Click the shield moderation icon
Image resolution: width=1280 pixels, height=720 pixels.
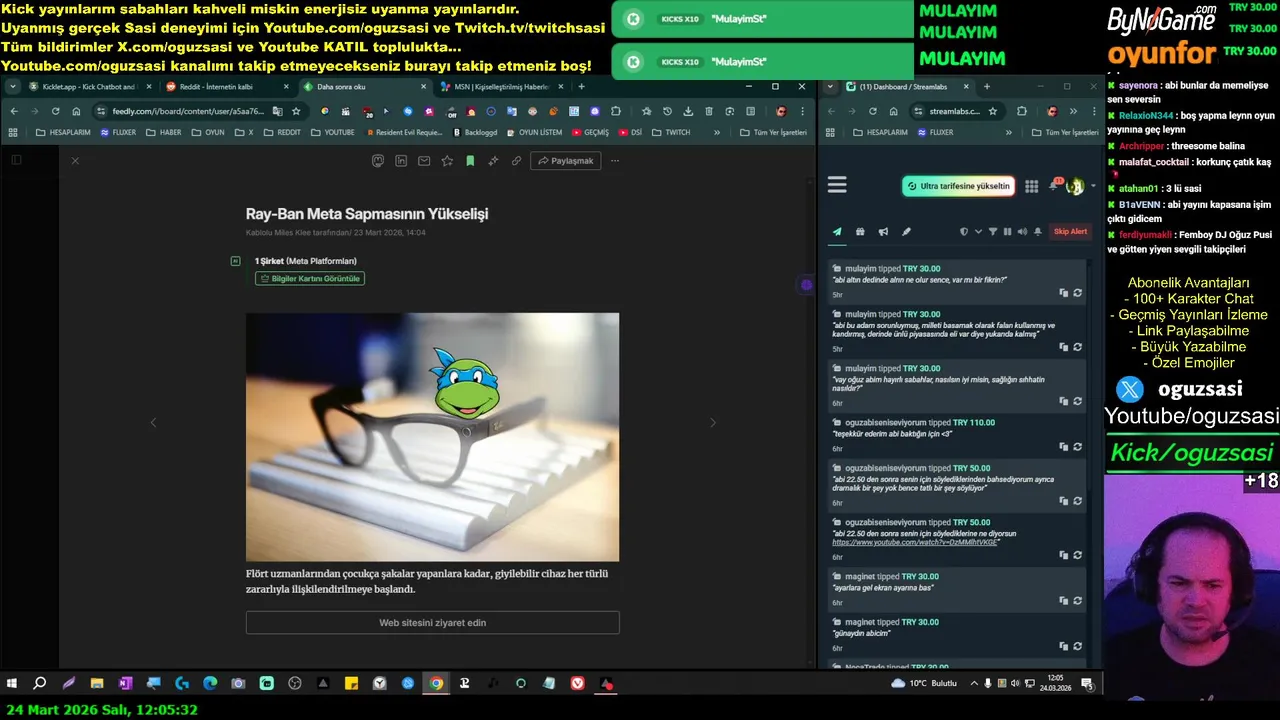pyautogui.click(x=964, y=232)
